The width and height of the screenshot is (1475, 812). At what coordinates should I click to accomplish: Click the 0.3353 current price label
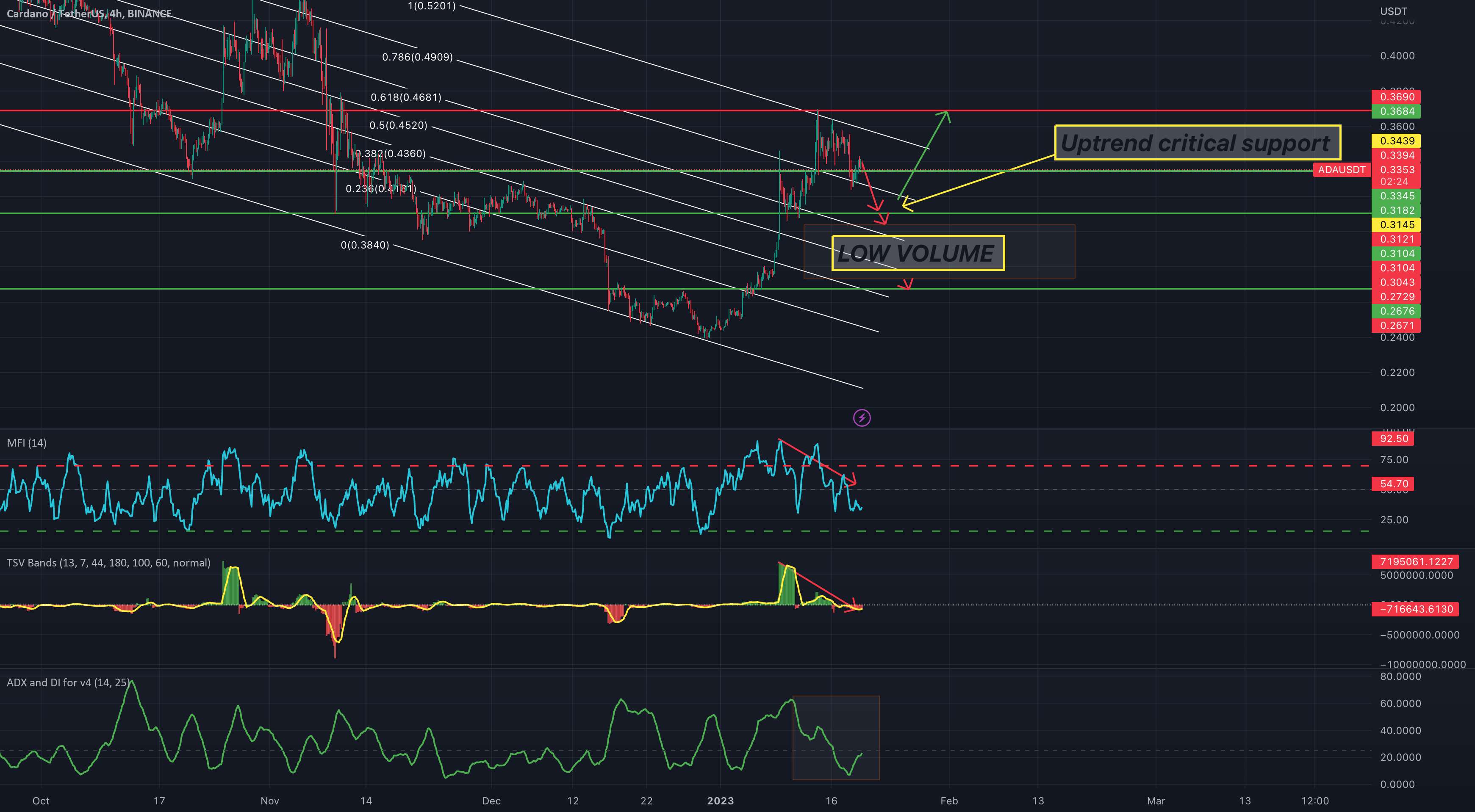pyautogui.click(x=1396, y=170)
